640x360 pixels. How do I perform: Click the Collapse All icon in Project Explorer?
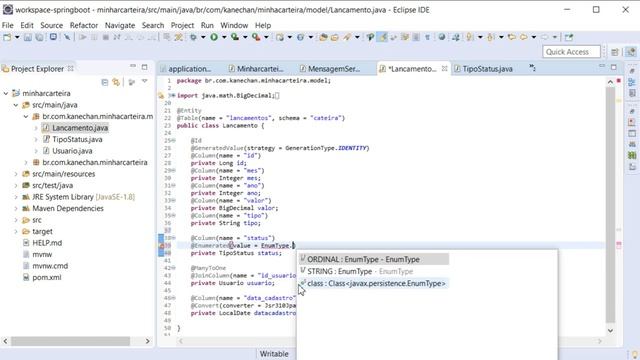pyautogui.click(x=104, y=82)
